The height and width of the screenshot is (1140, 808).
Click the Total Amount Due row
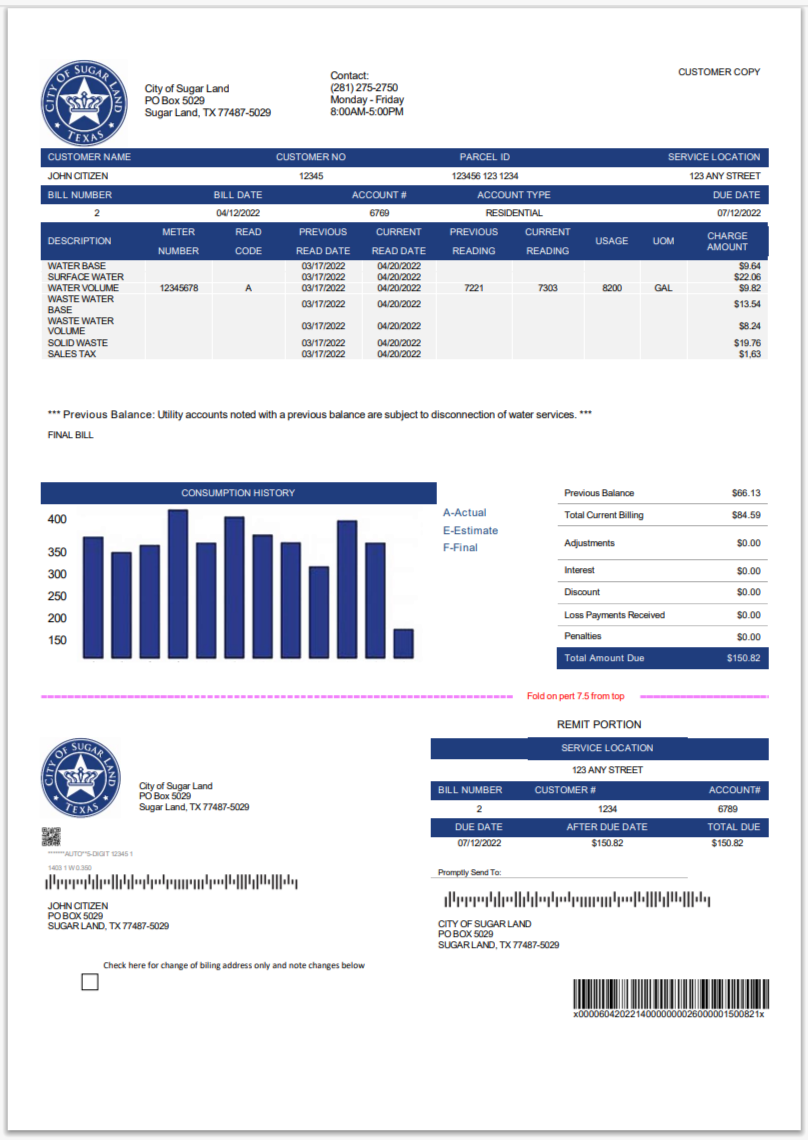(x=662, y=658)
